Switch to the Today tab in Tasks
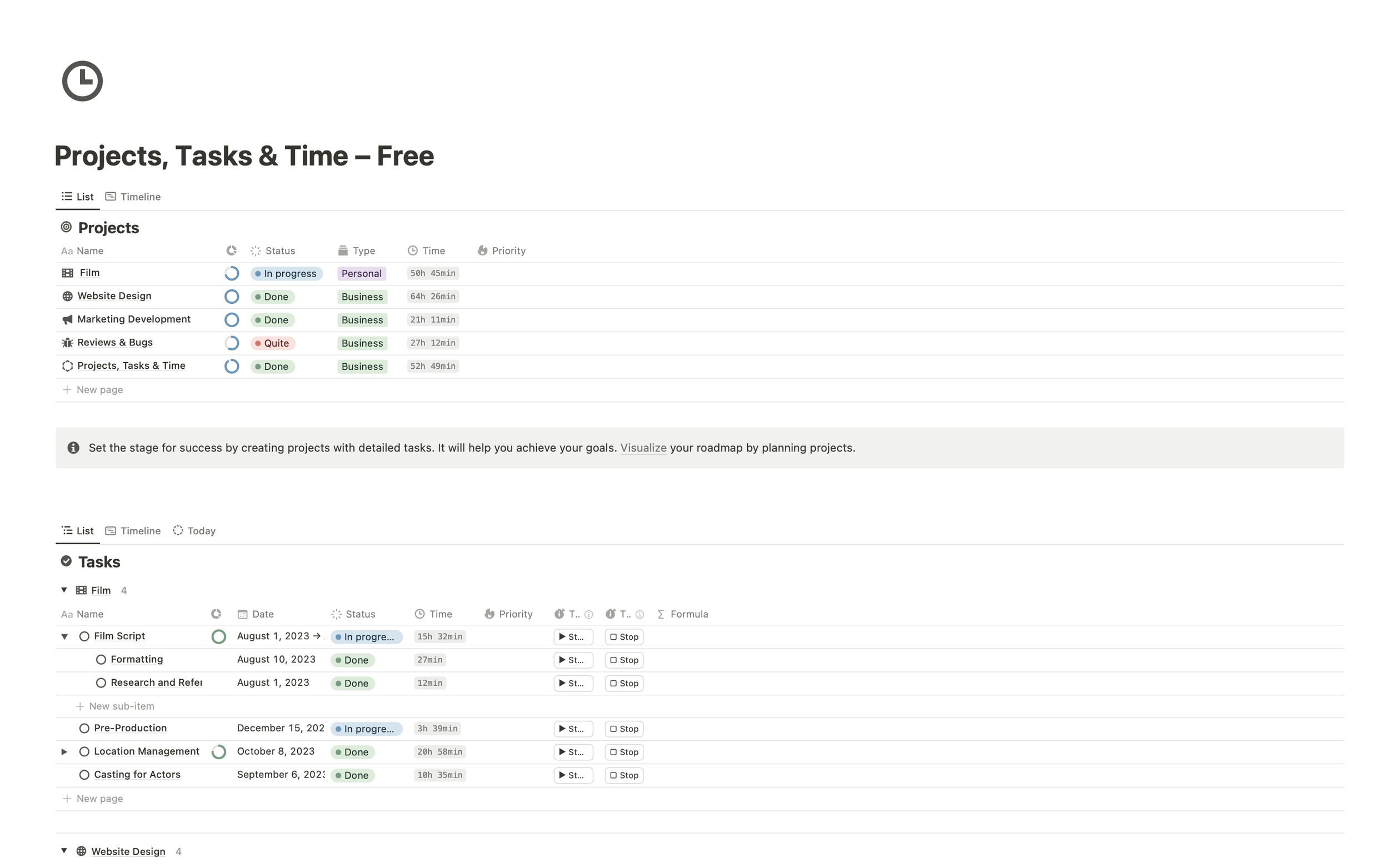Image resolution: width=1389 pixels, height=868 pixels. (x=194, y=531)
